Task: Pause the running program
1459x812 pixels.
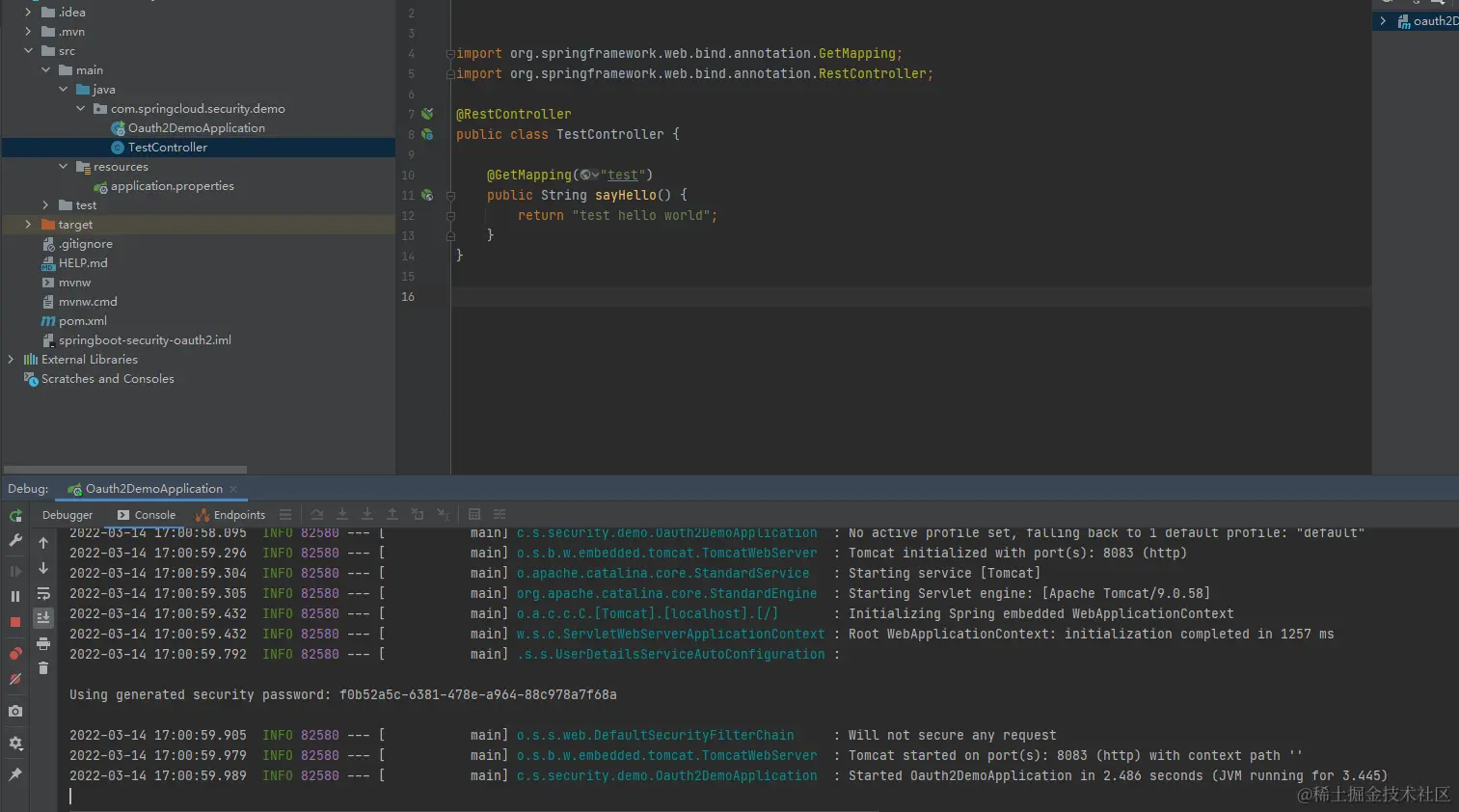Action: pyautogui.click(x=15, y=596)
